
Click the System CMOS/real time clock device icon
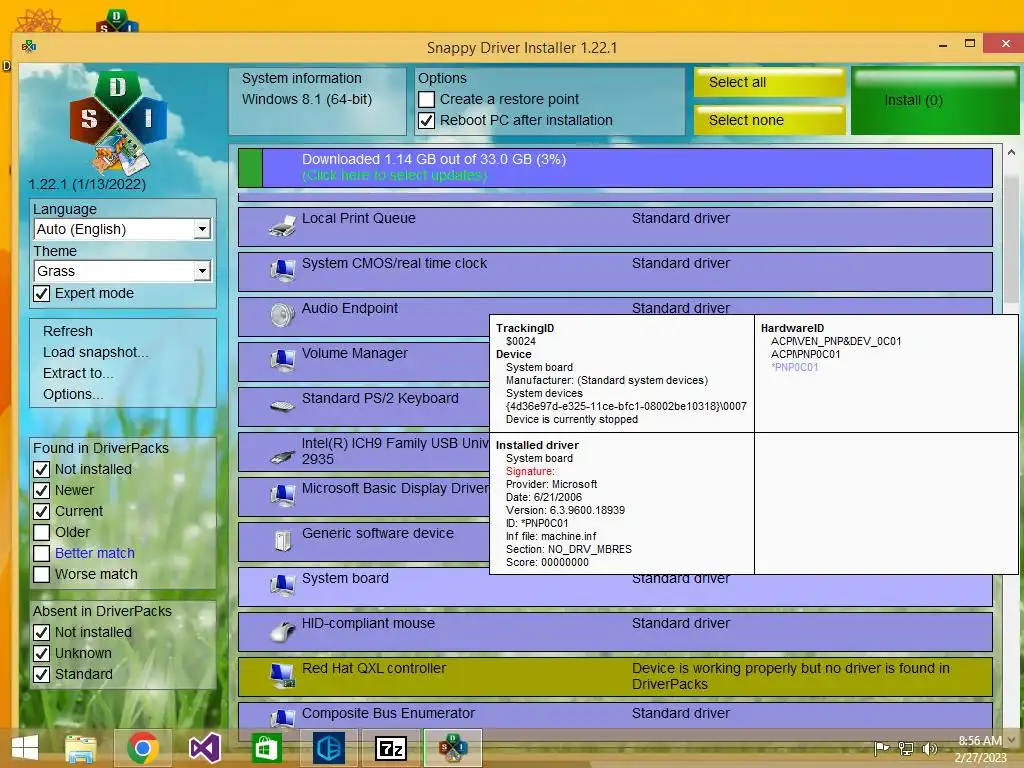point(282,270)
